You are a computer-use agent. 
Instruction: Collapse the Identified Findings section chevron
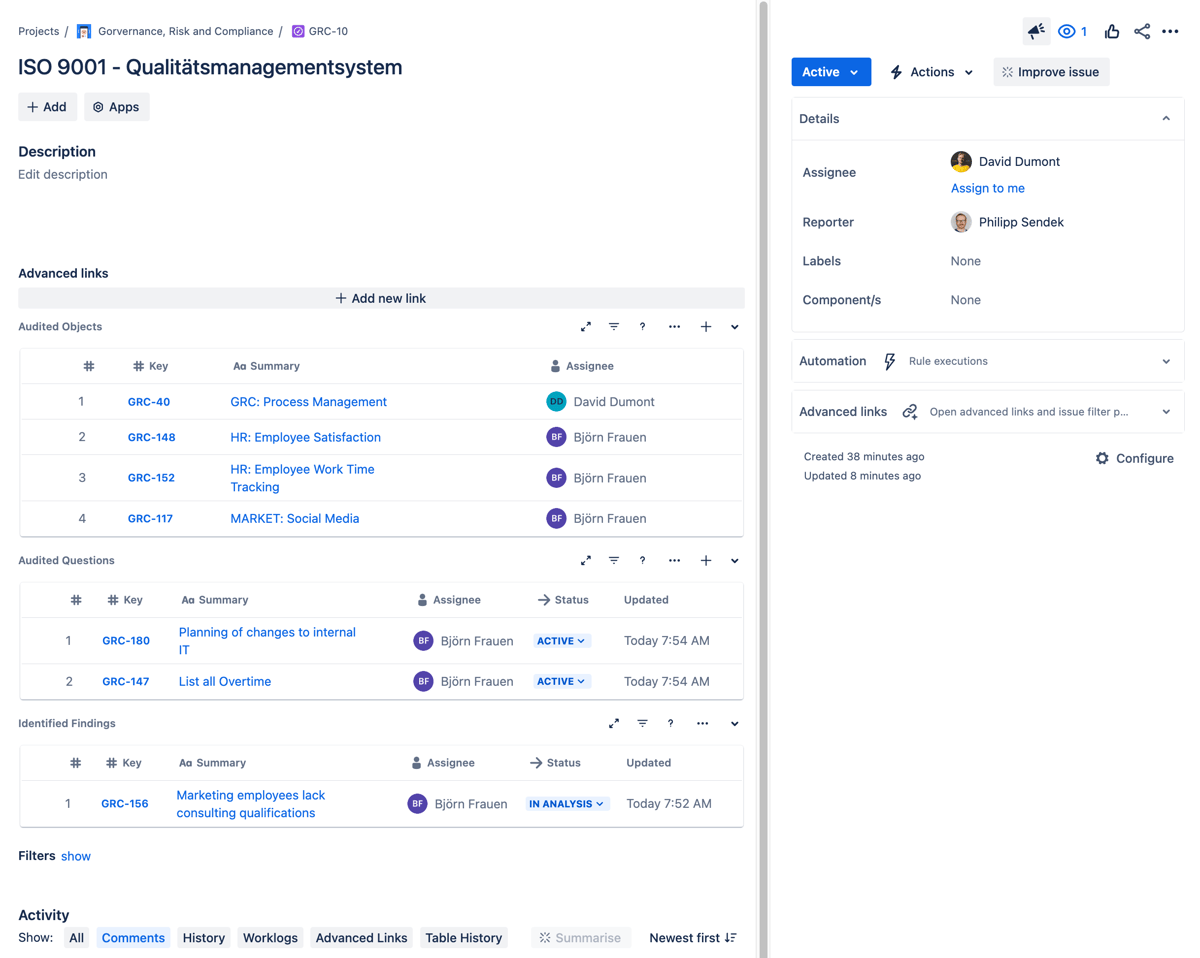click(x=735, y=724)
